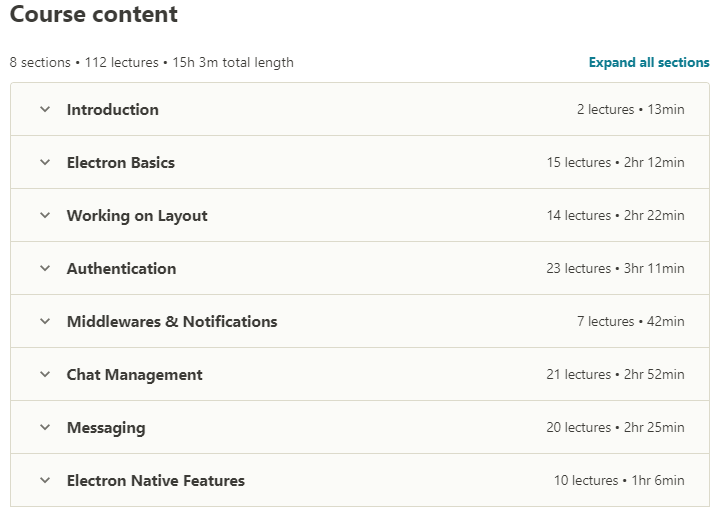
Task: Click the Authentication section title
Action: point(121,268)
